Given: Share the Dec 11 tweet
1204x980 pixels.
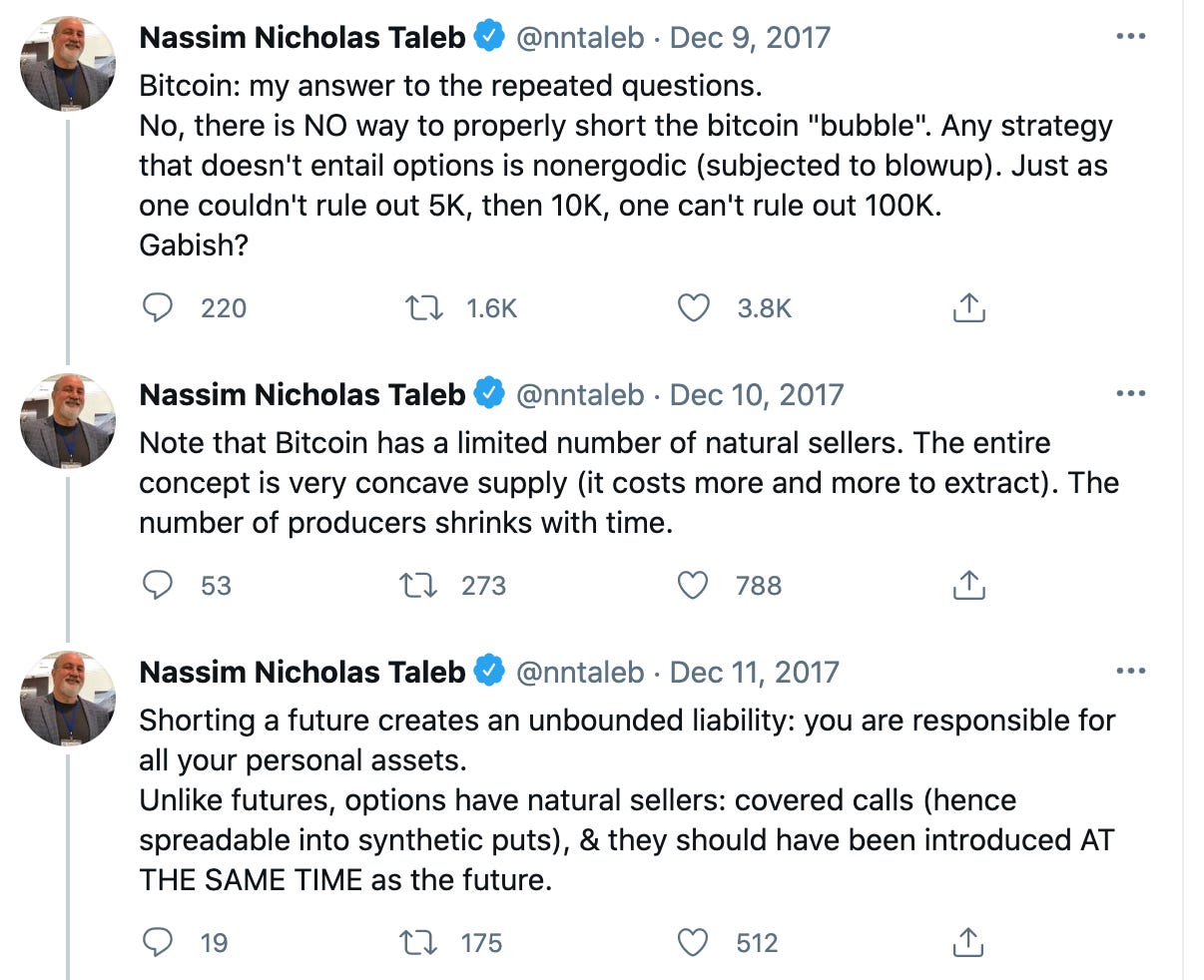Looking at the screenshot, I should click(967, 942).
